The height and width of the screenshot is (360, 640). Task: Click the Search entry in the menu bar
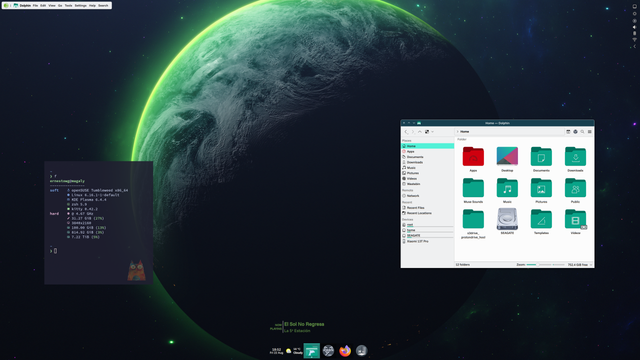click(x=103, y=6)
